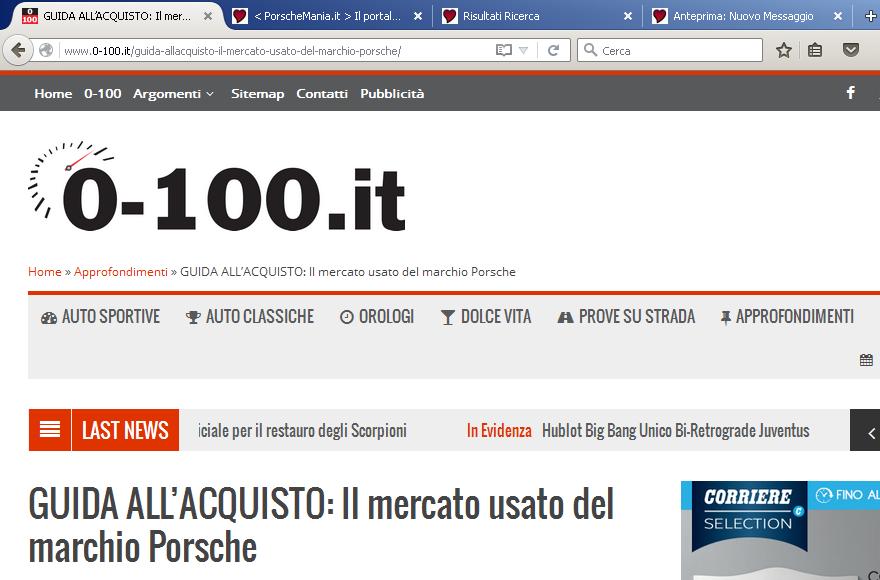Screen dimensions: 880x580
Task: Click the globe site identity icon
Action: point(46,51)
